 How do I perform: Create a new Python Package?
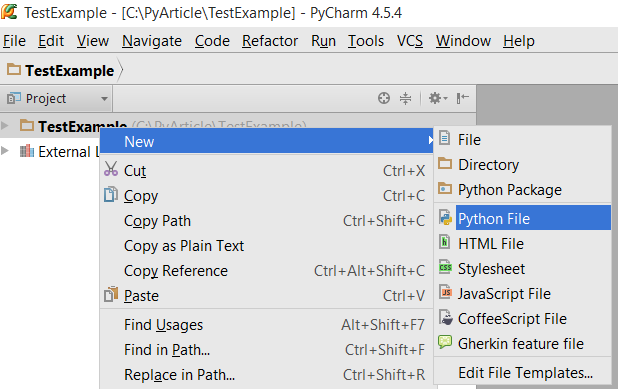pyautogui.click(x=523, y=190)
